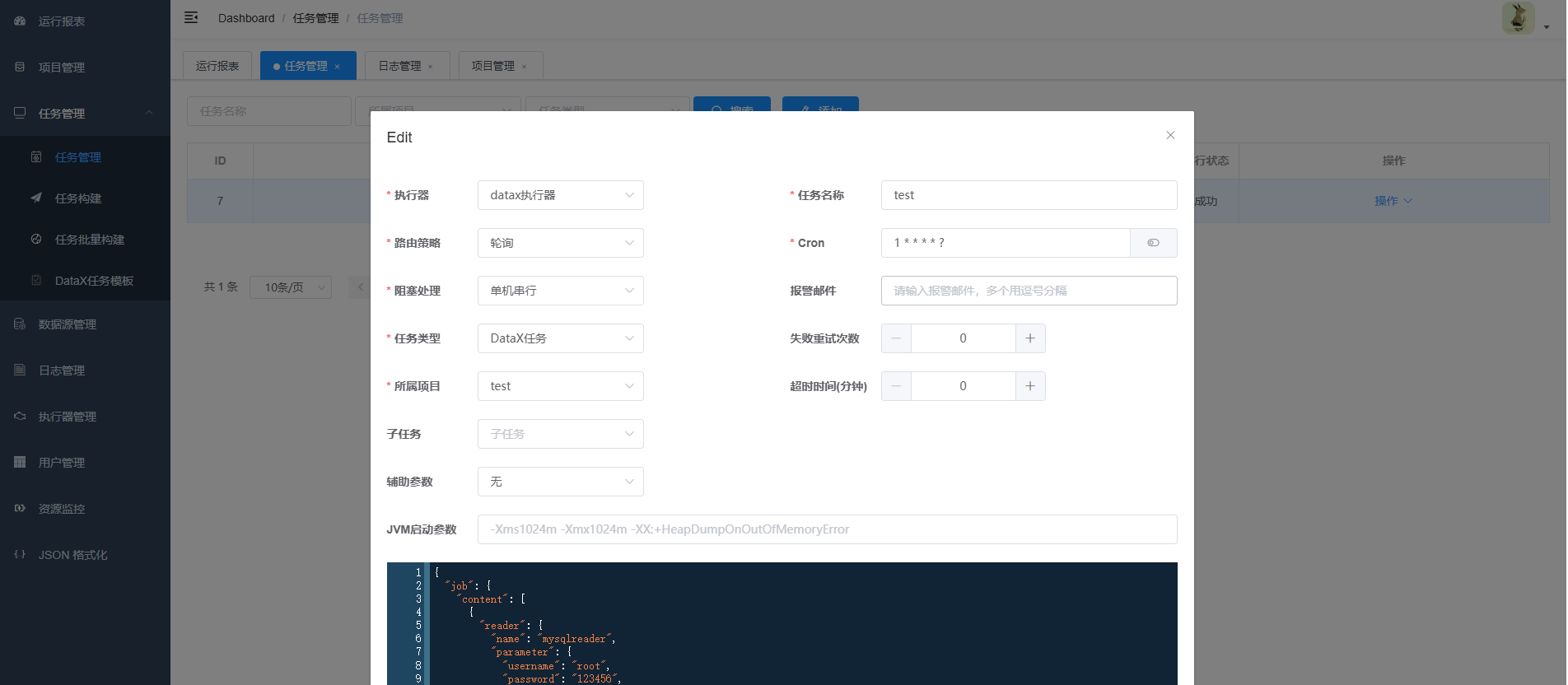Close the Edit dialog
The height and width of the screenshot is (685, 1568).
coord(1170,135)
